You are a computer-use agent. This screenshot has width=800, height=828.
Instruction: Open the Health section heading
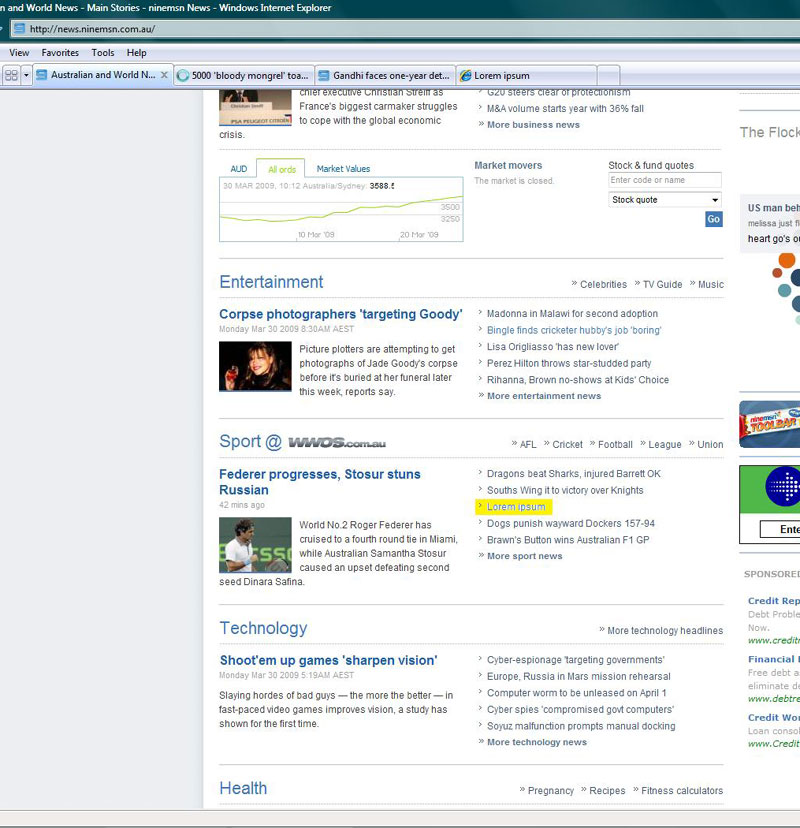coord(243,788)
